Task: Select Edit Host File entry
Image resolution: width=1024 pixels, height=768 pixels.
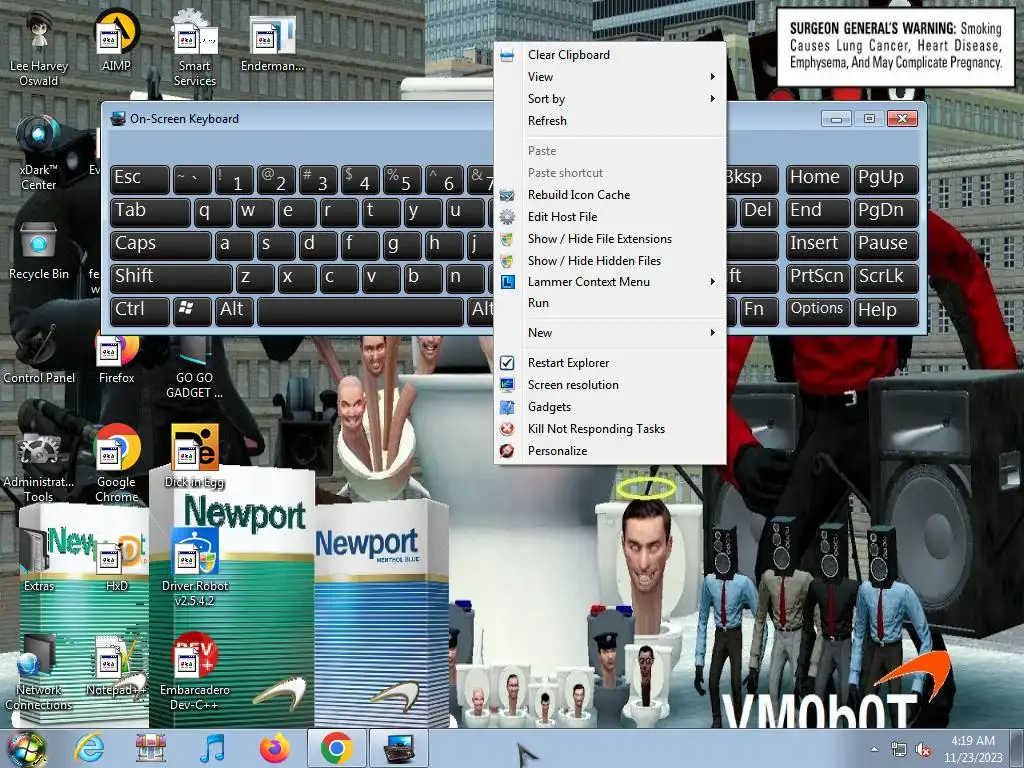Action: pyautogui.click(x=611, y=217)
